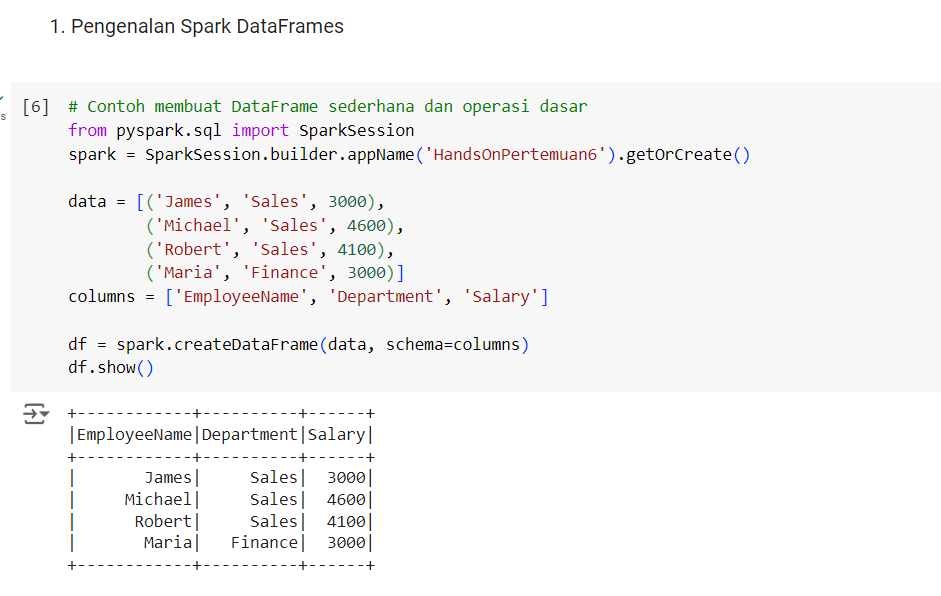Select the Maria row in the output table
This screenshot has width=941, height=596.
222,542
